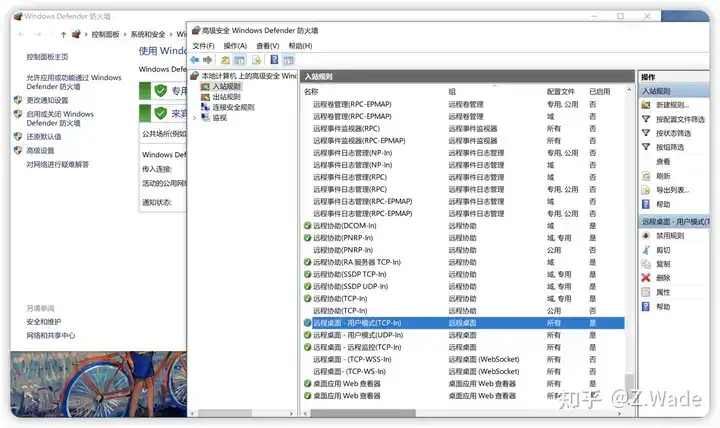Select the 本地计算机上的高级安全 root tree node
720x428 pixels.
pyautogui.click(x=249, y=76)
